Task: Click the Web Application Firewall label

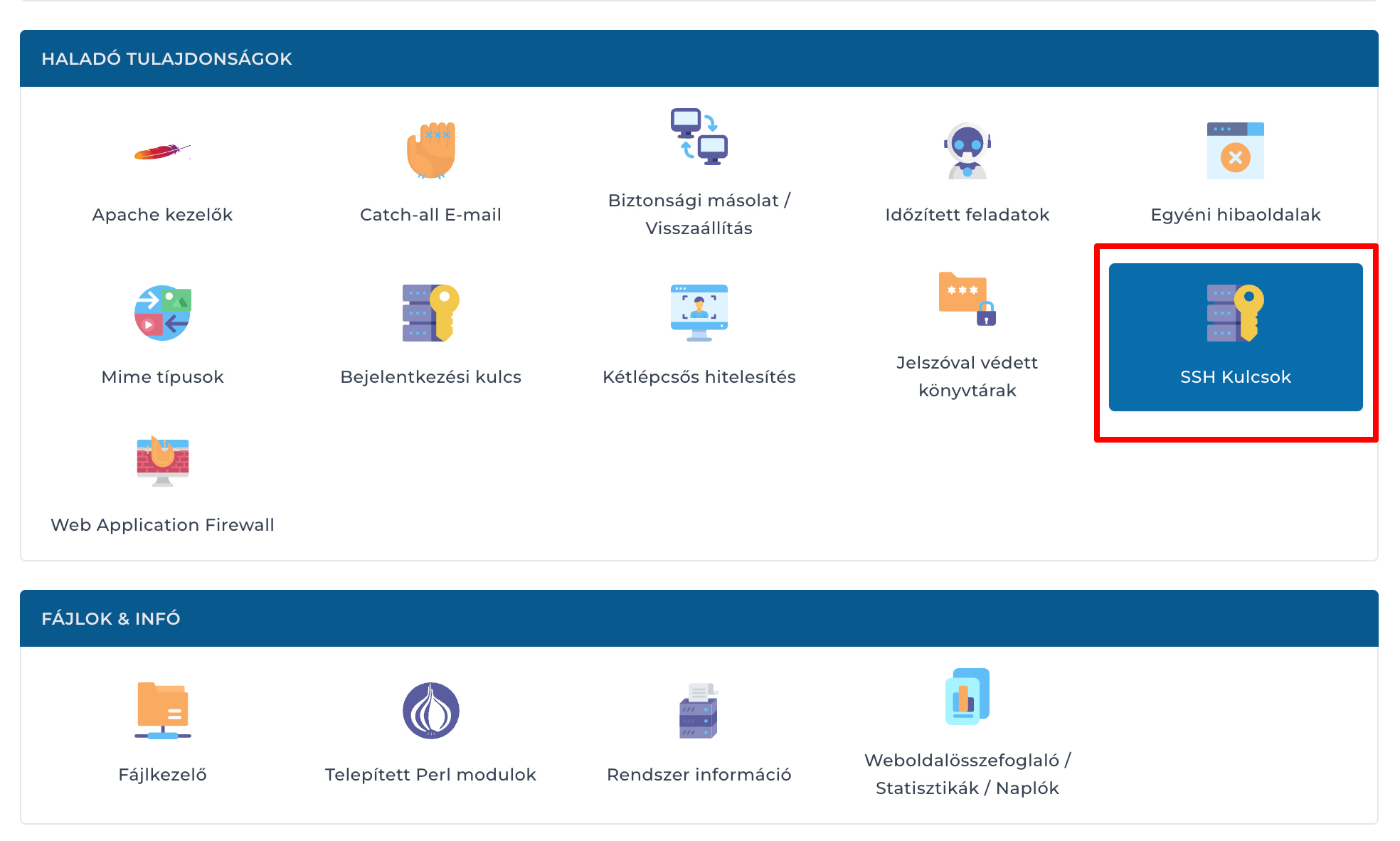Action: point(162,525)
